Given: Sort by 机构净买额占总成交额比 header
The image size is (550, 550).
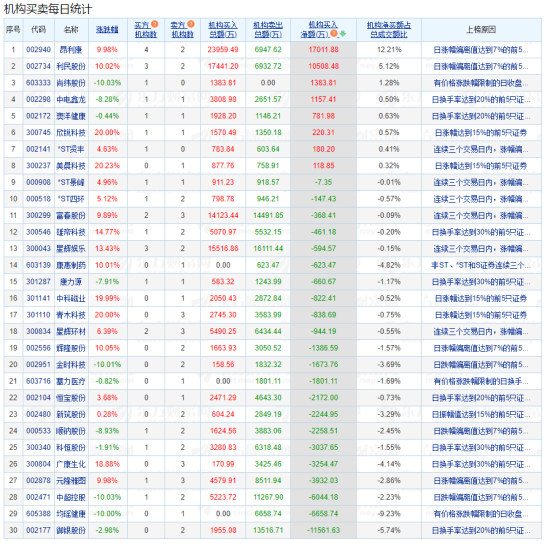Looking at the screenshot, I should pos(389,29).
